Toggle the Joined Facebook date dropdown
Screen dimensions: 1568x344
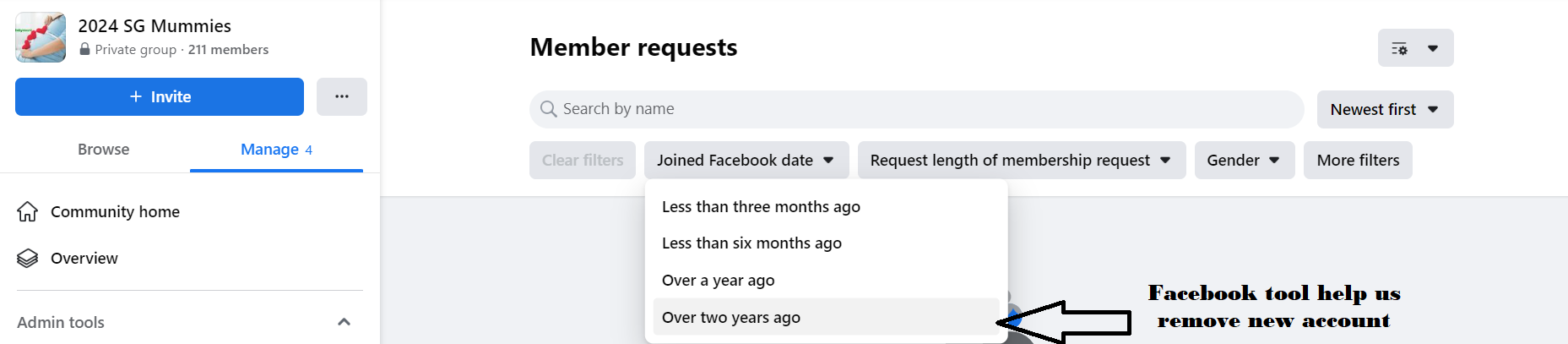pyautogui.click(x=746, y=161)
